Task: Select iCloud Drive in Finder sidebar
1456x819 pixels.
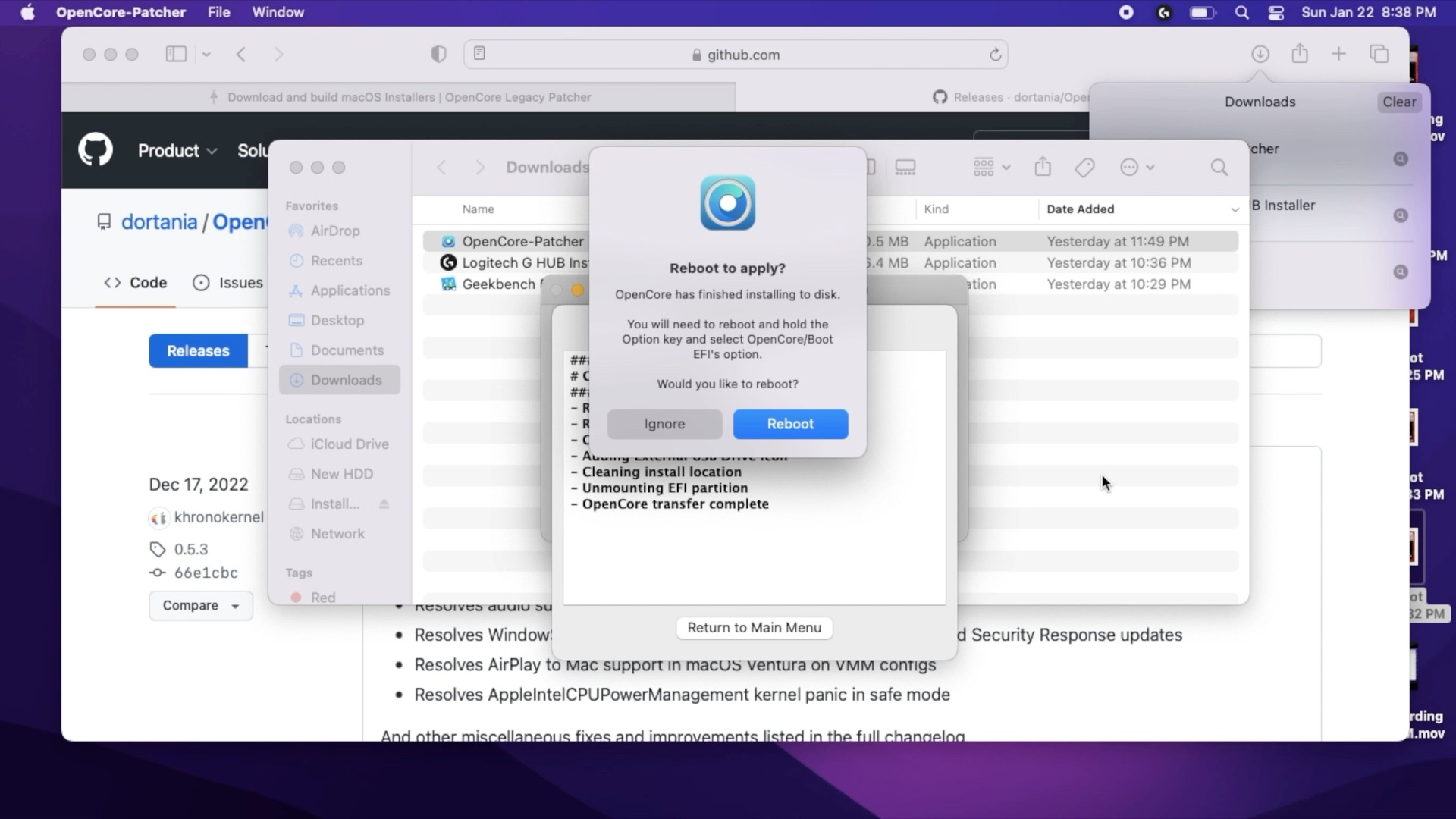Action: pos(339,444)
